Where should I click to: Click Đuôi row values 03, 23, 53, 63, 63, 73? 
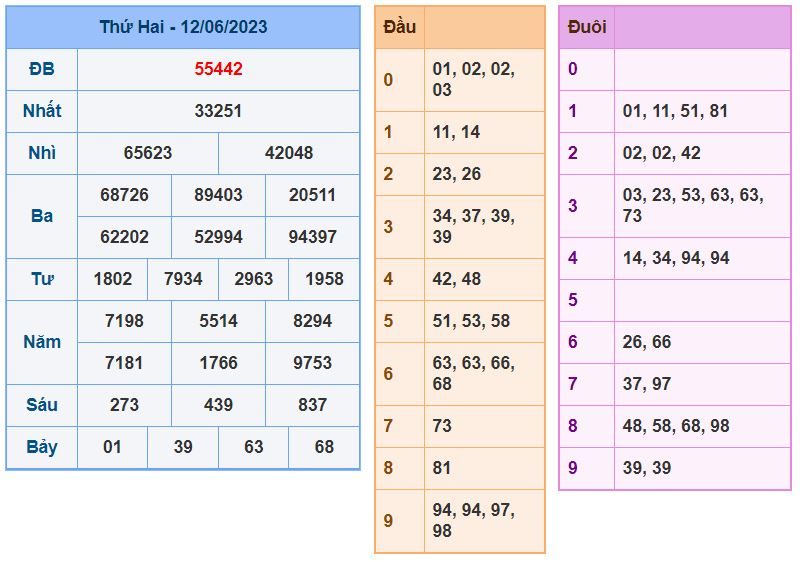click(693, 205)
